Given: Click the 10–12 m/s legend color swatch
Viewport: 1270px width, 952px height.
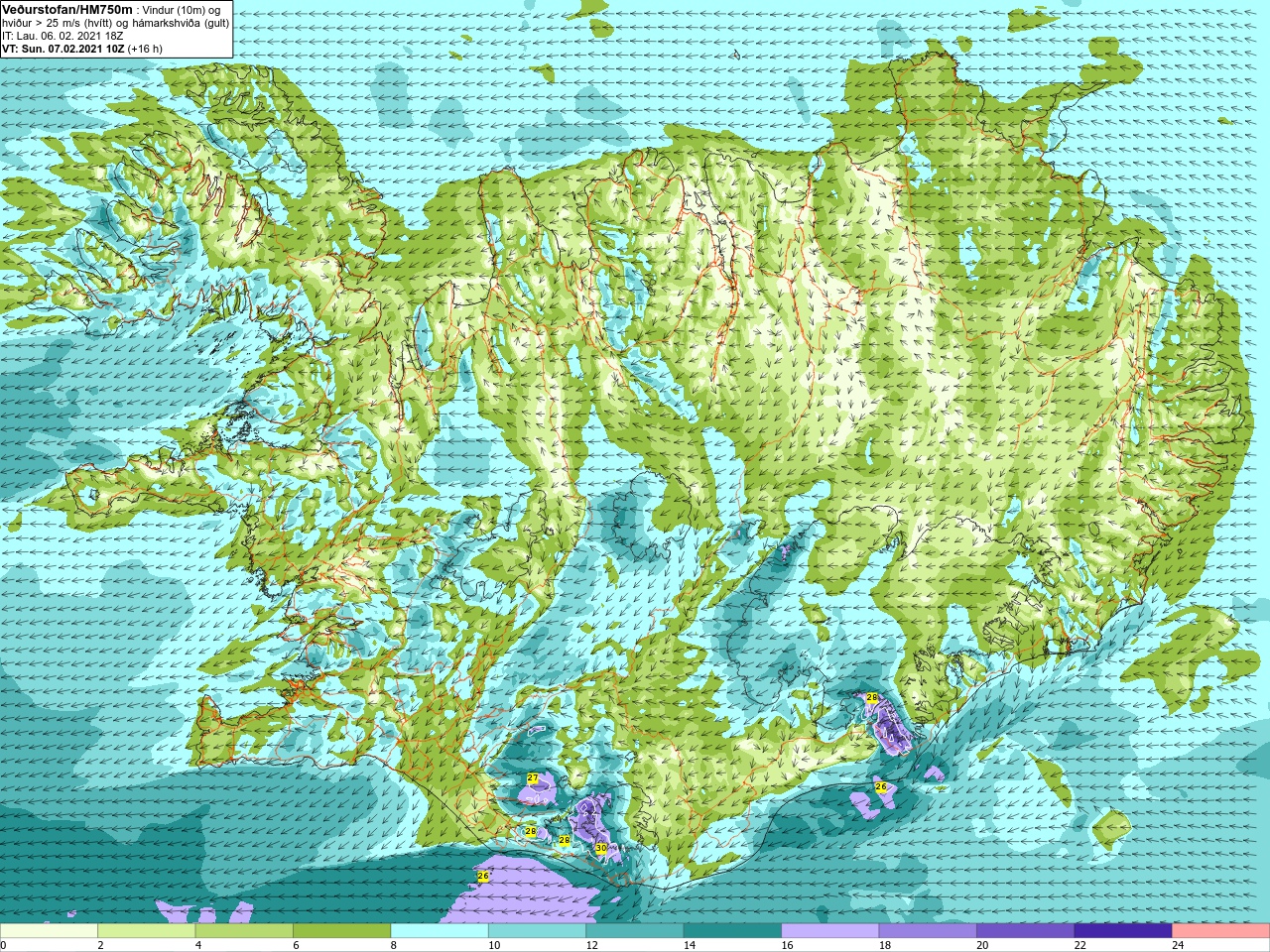Looking at the screenshot, I should [x=537, y=931].
